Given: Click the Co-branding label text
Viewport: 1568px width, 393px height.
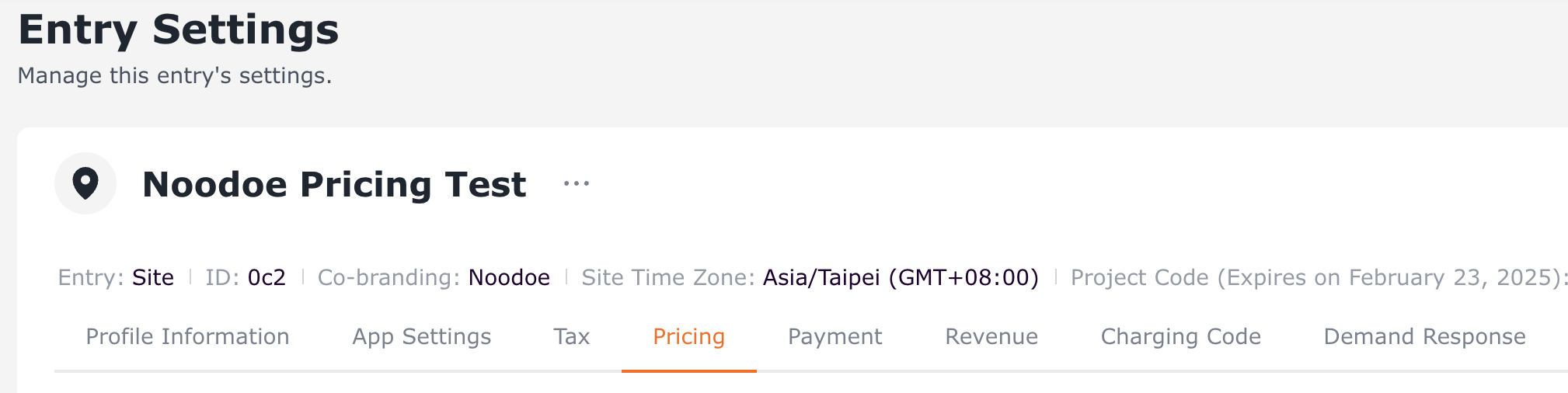Looking at the screenshot, I should [x=388, y=277].
